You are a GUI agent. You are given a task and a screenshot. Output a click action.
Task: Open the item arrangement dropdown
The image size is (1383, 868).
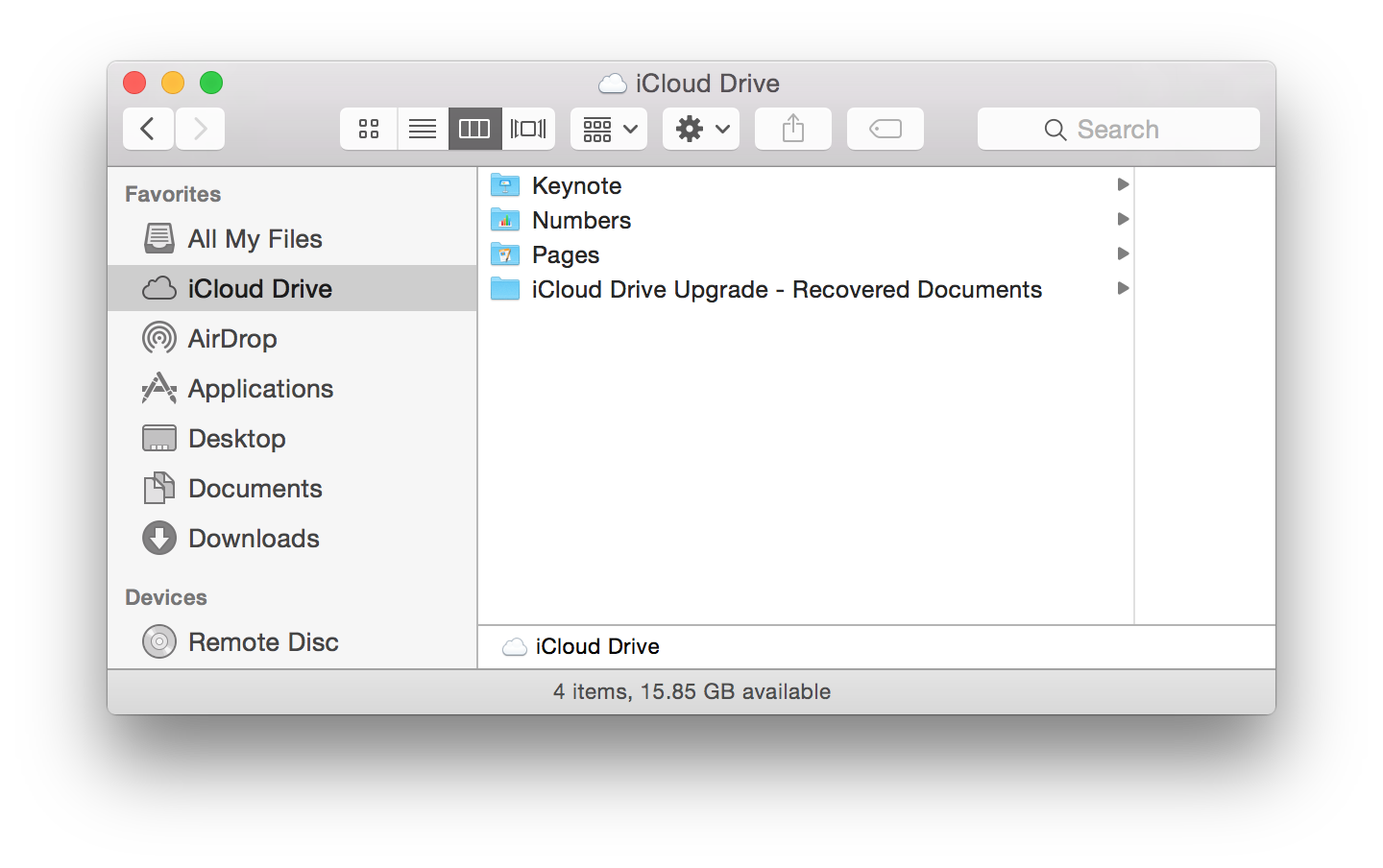point(609,129)
